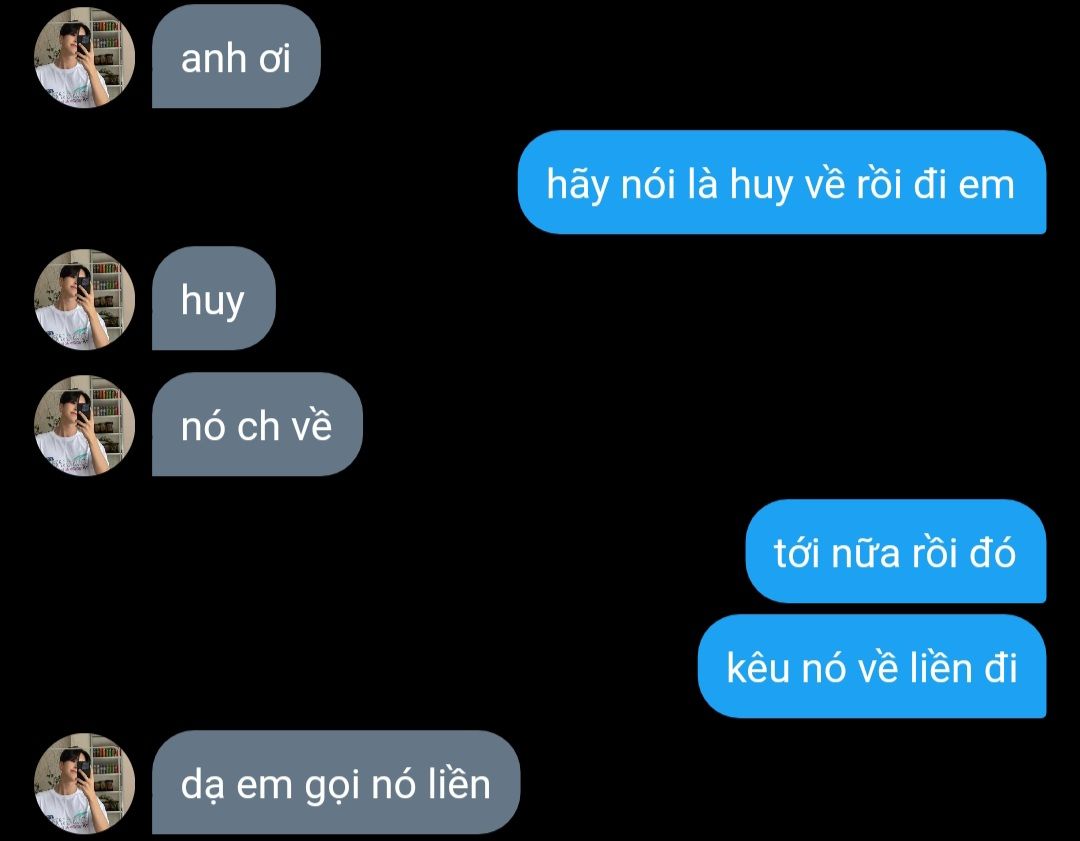The width and height of the screenshot is (1080, 841).
Task: Tap the blue "hãy nói là huy về rồi đi em" bubble
Action: [782, 183]
